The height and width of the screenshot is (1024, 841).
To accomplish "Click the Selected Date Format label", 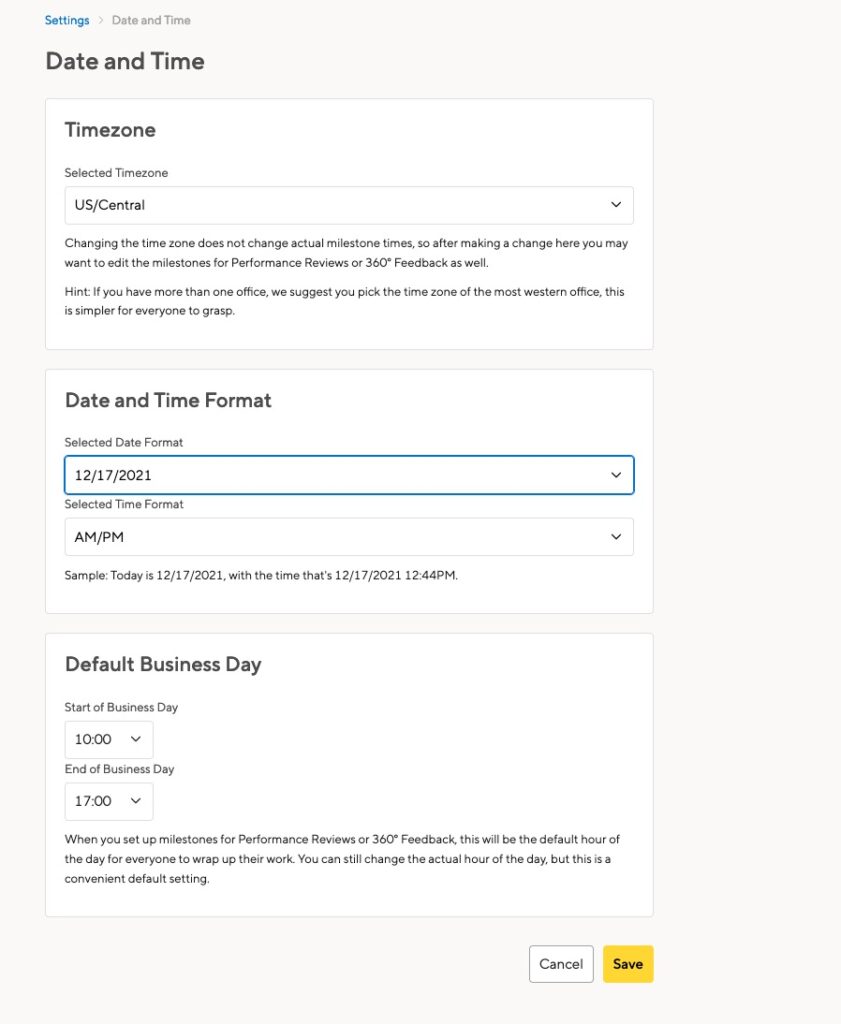I will point(123,442).
